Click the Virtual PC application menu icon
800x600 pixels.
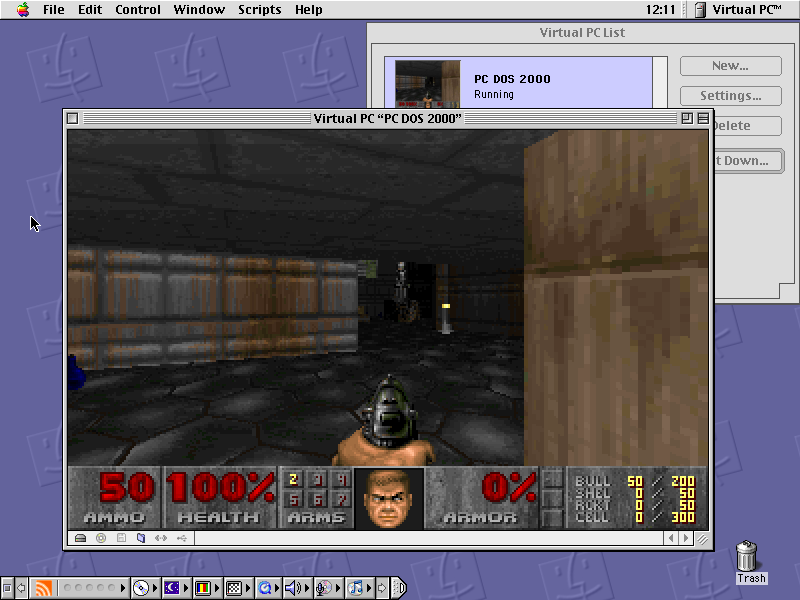coord(701,10)
